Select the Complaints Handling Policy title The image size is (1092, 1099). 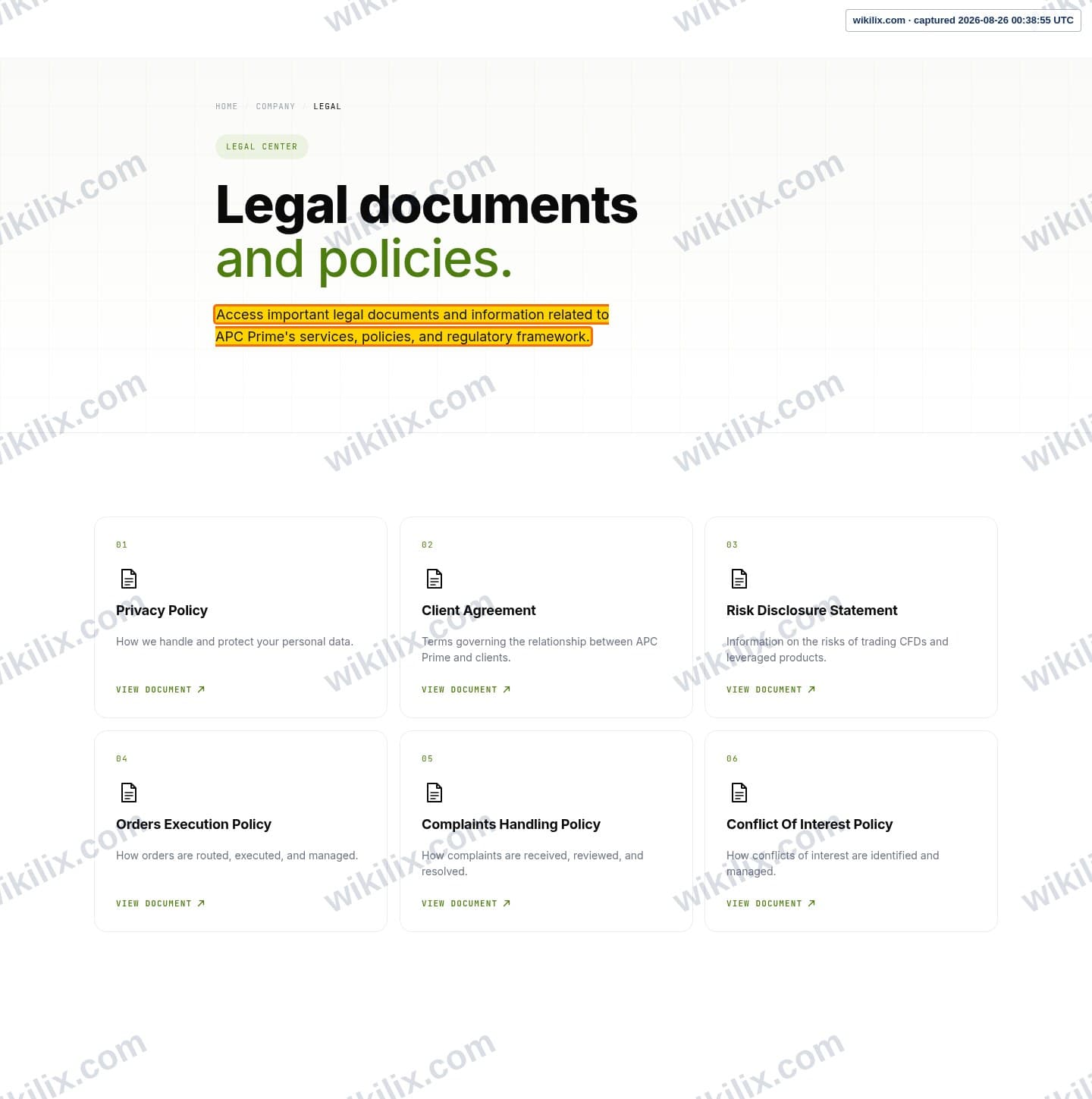coord(510,824)
